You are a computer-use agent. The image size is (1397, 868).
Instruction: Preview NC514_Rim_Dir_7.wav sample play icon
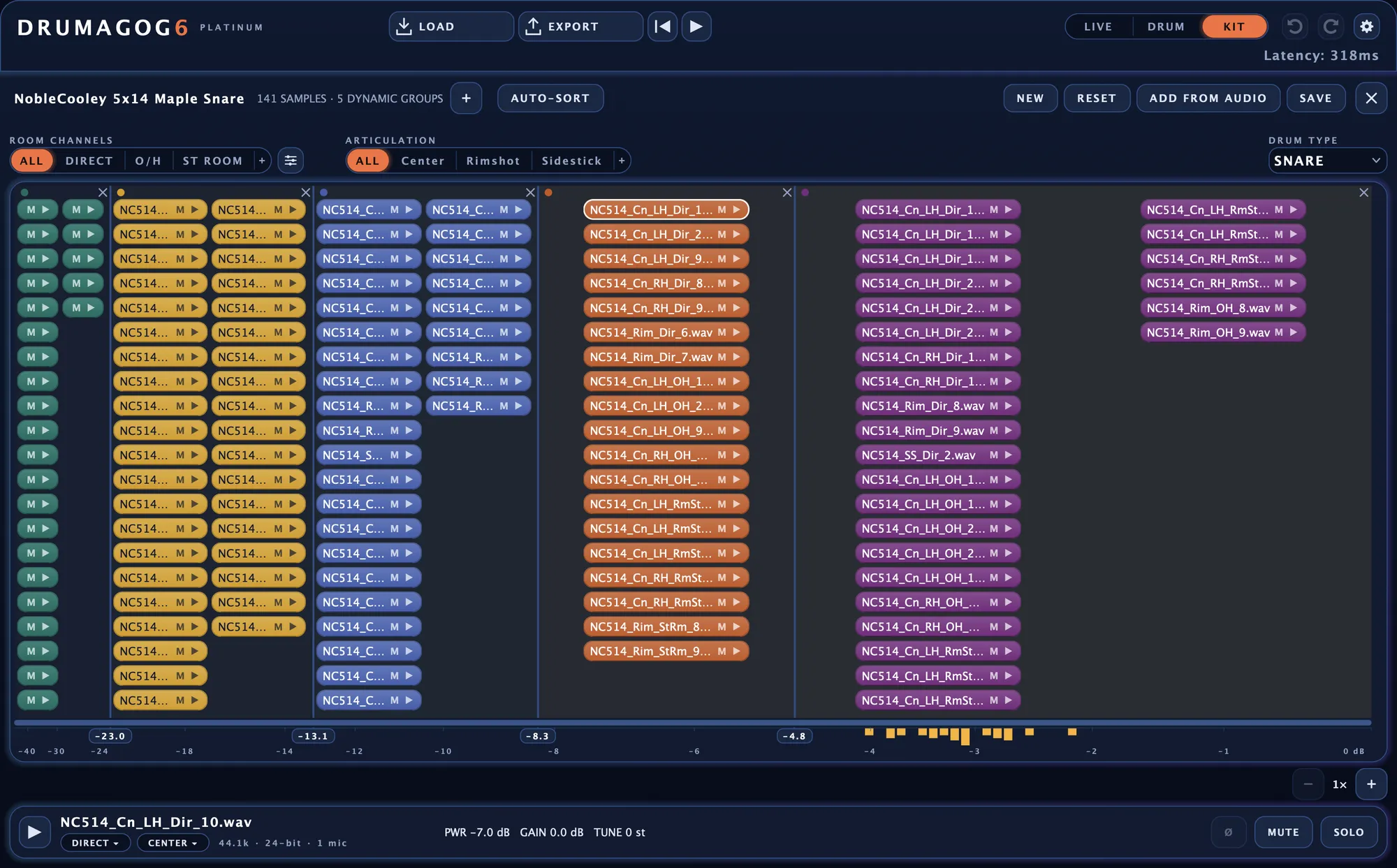[737, 357]
